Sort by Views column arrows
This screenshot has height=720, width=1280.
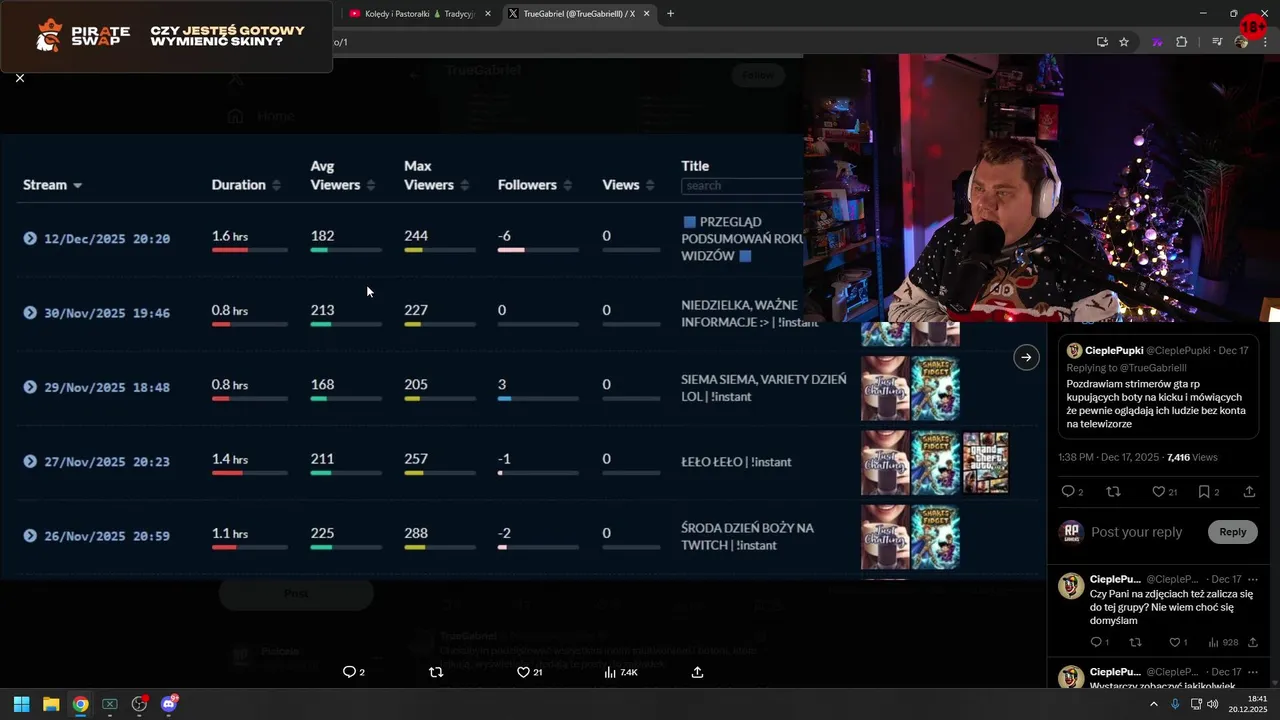[650, 185]
